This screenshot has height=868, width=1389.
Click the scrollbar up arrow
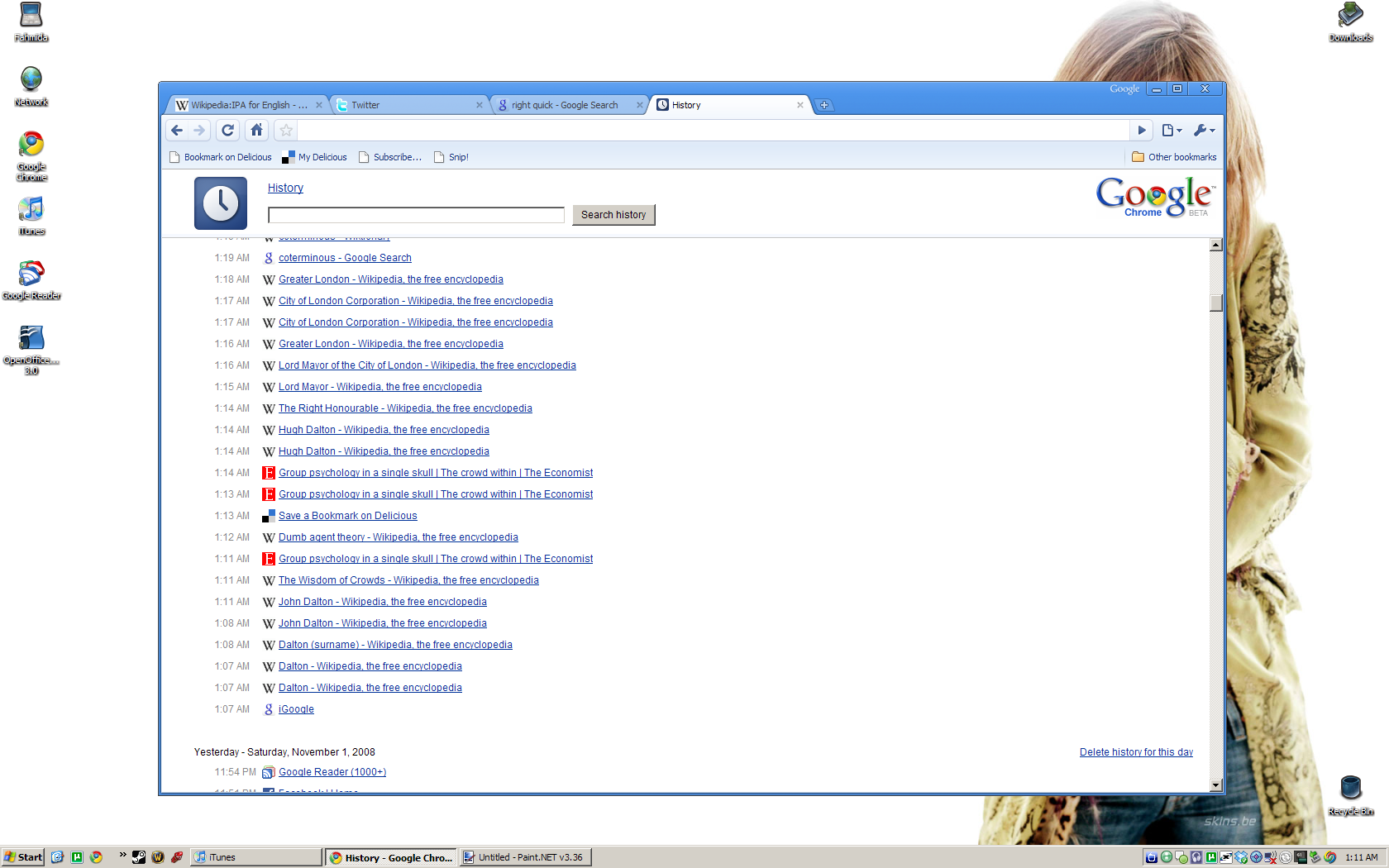[x=1215, y=245]
